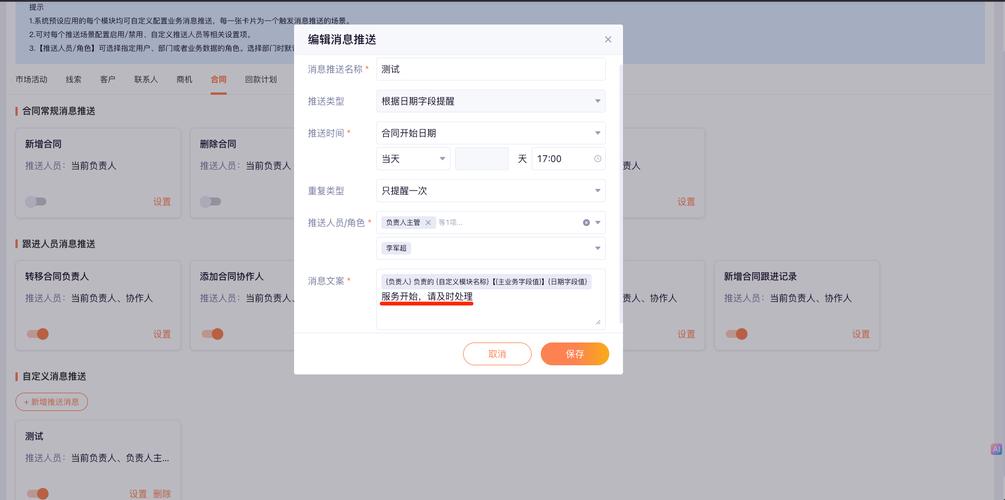Remove the 负责人主管 tag via its x
Image resolution: width=1005 pixels, height=500 pixels.
point(428,222)
